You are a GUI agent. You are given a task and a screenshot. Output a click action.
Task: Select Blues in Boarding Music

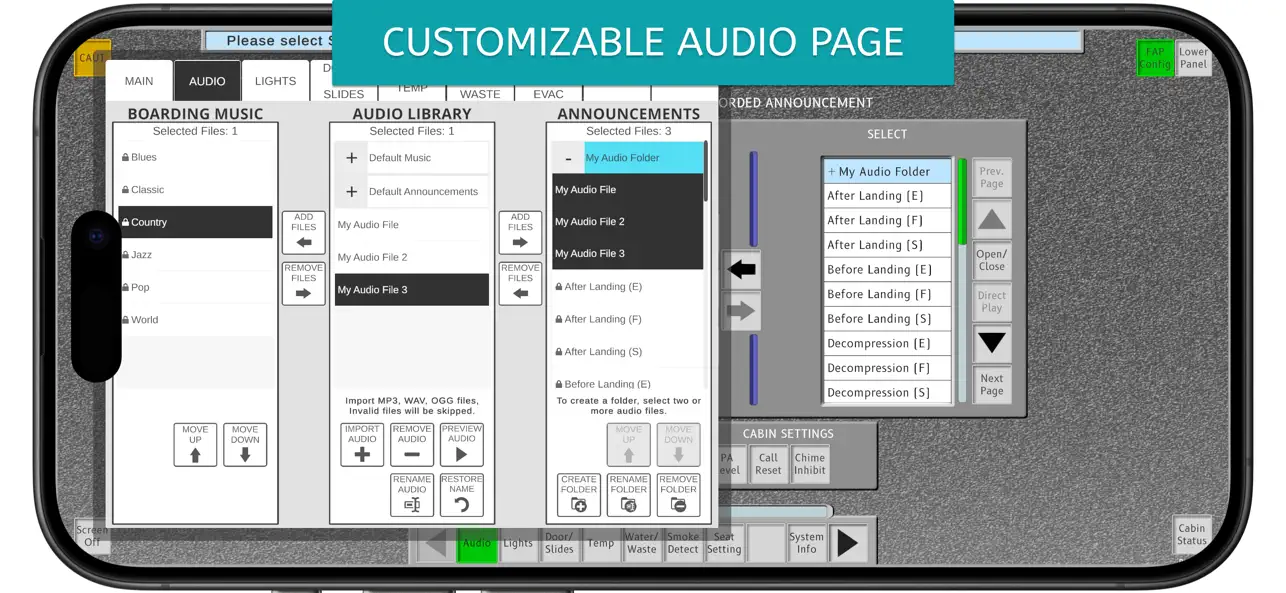click(x=195, y=157)
